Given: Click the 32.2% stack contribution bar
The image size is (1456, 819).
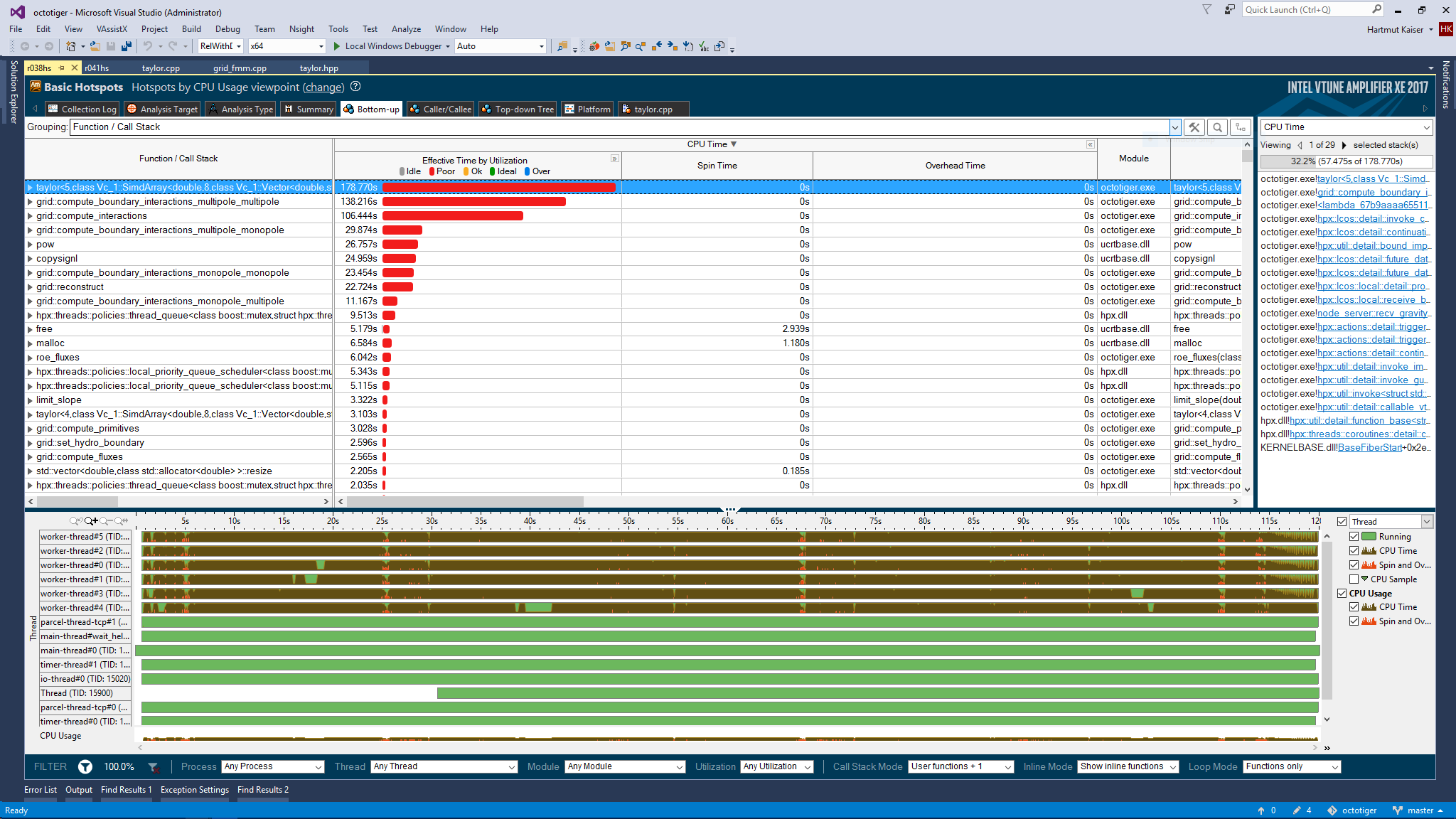Looking at the screenshot, I should click(1347, 161).
